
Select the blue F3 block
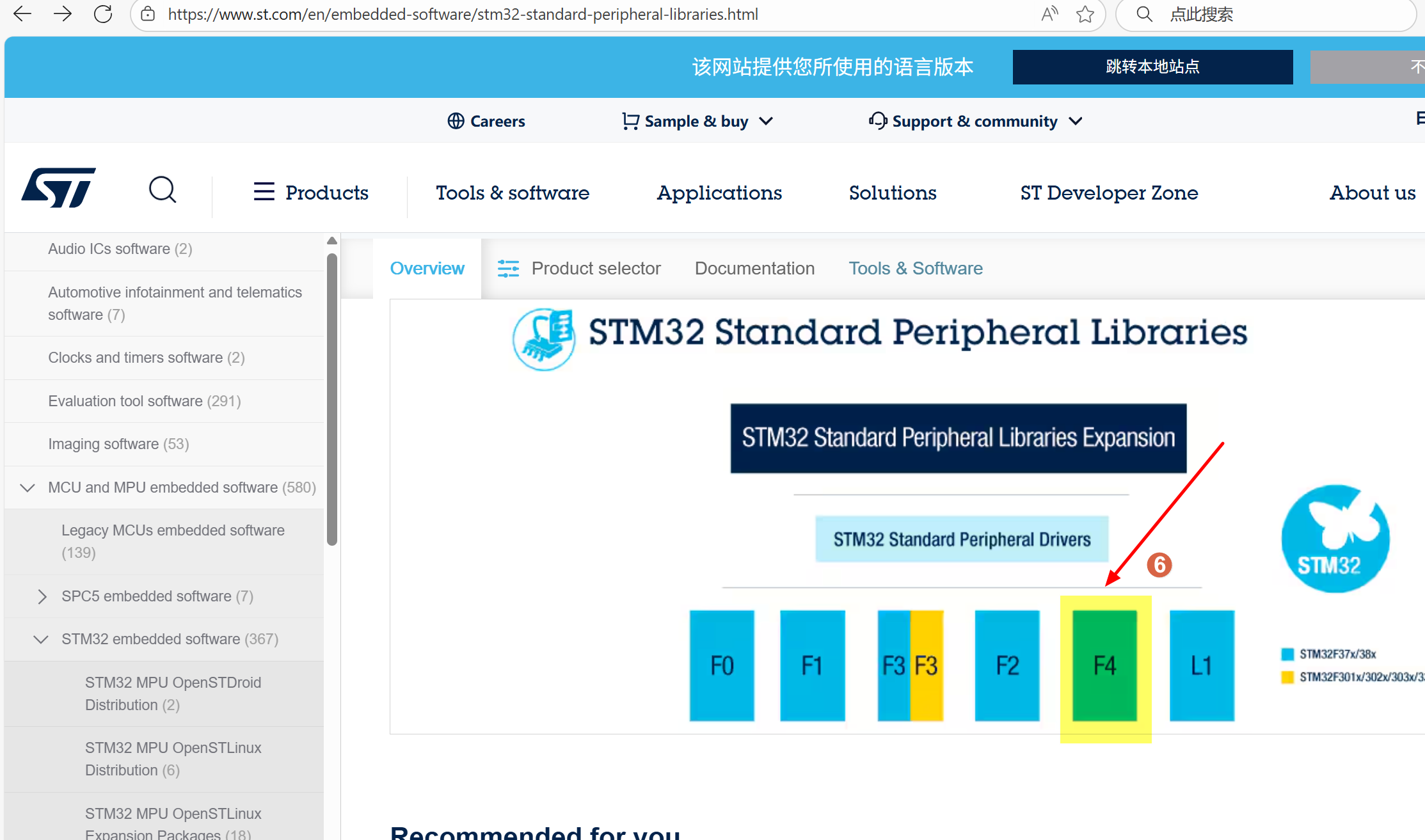(x=894, y=665)
